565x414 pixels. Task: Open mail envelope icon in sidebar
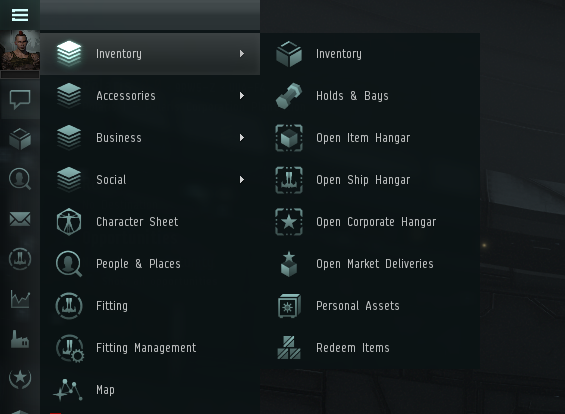point(20,219)
